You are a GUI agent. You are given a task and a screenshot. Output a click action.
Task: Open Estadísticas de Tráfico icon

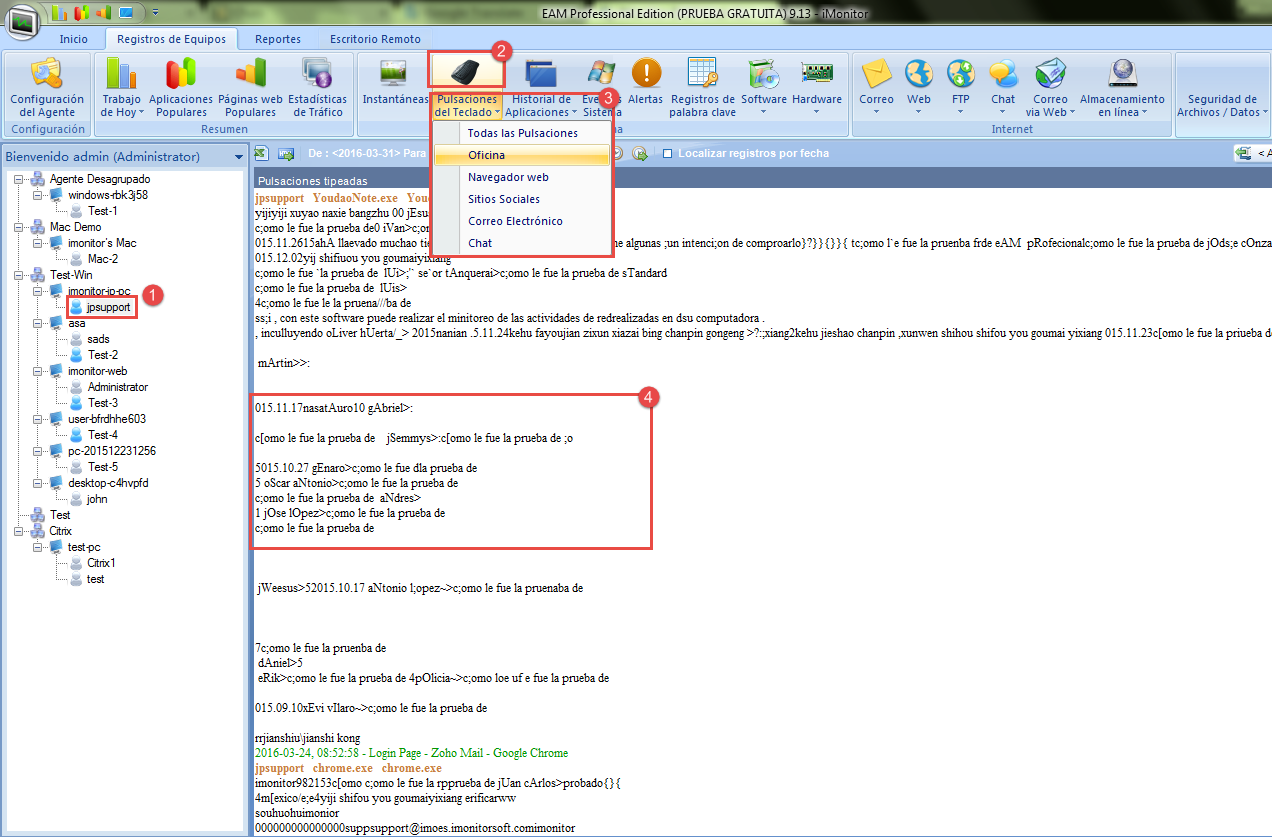[317, 76]
